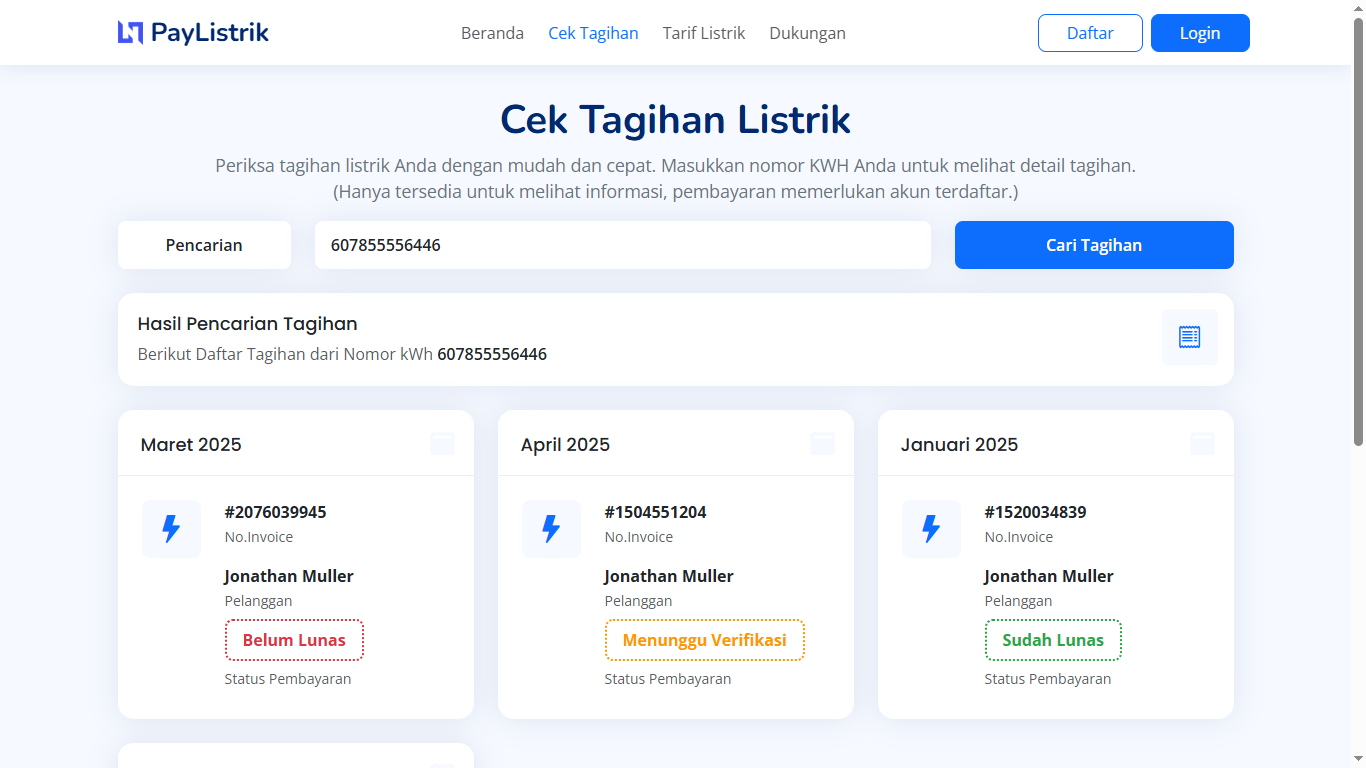Go to Beranda page
The image size is (1366, 768).
coord(492,33)
